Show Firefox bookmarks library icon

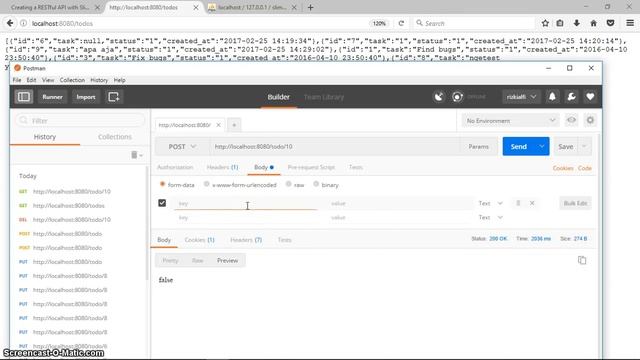coord(560,23)
